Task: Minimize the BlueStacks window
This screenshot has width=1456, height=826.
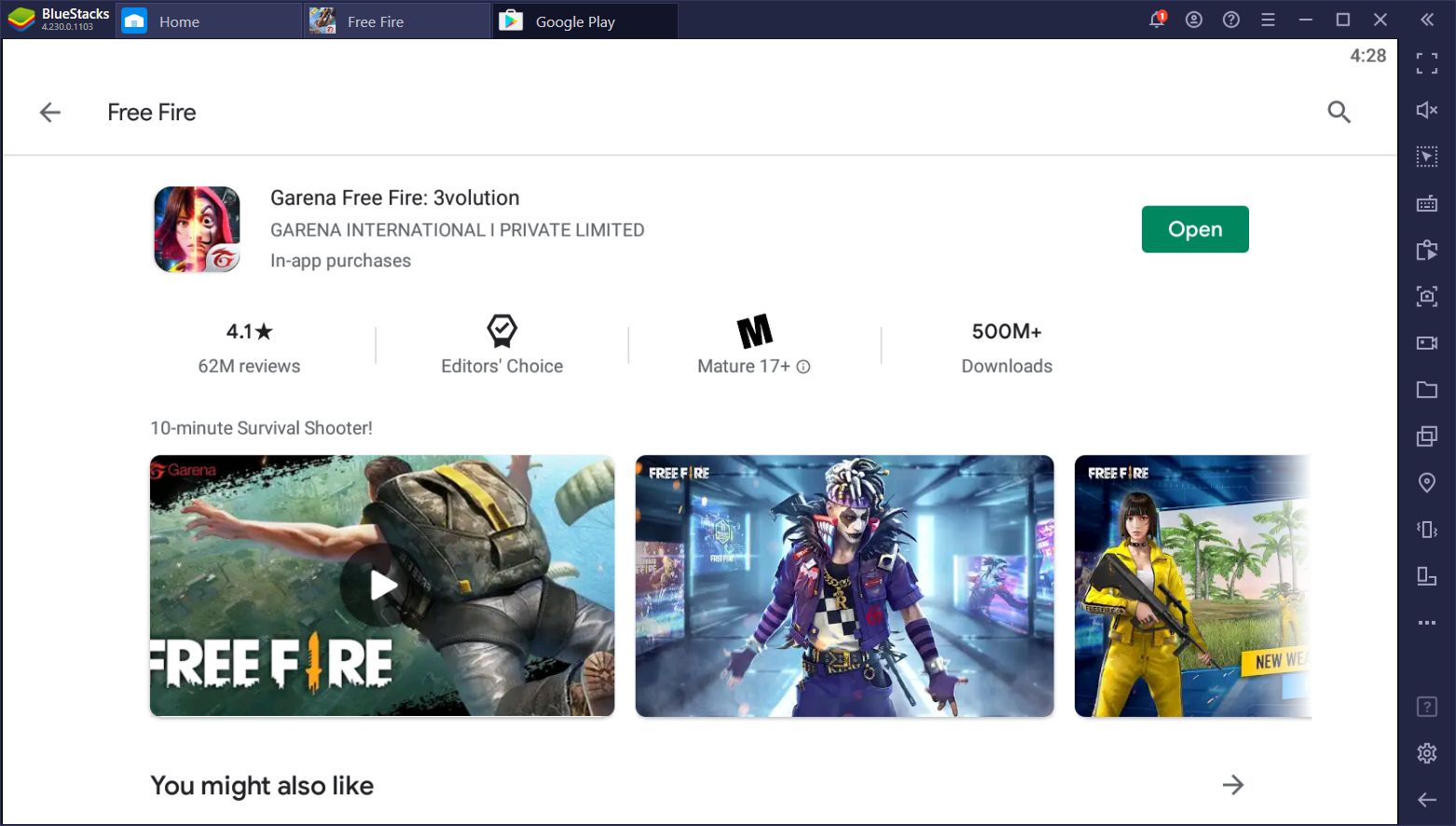Action: [x=1306, y=20]
